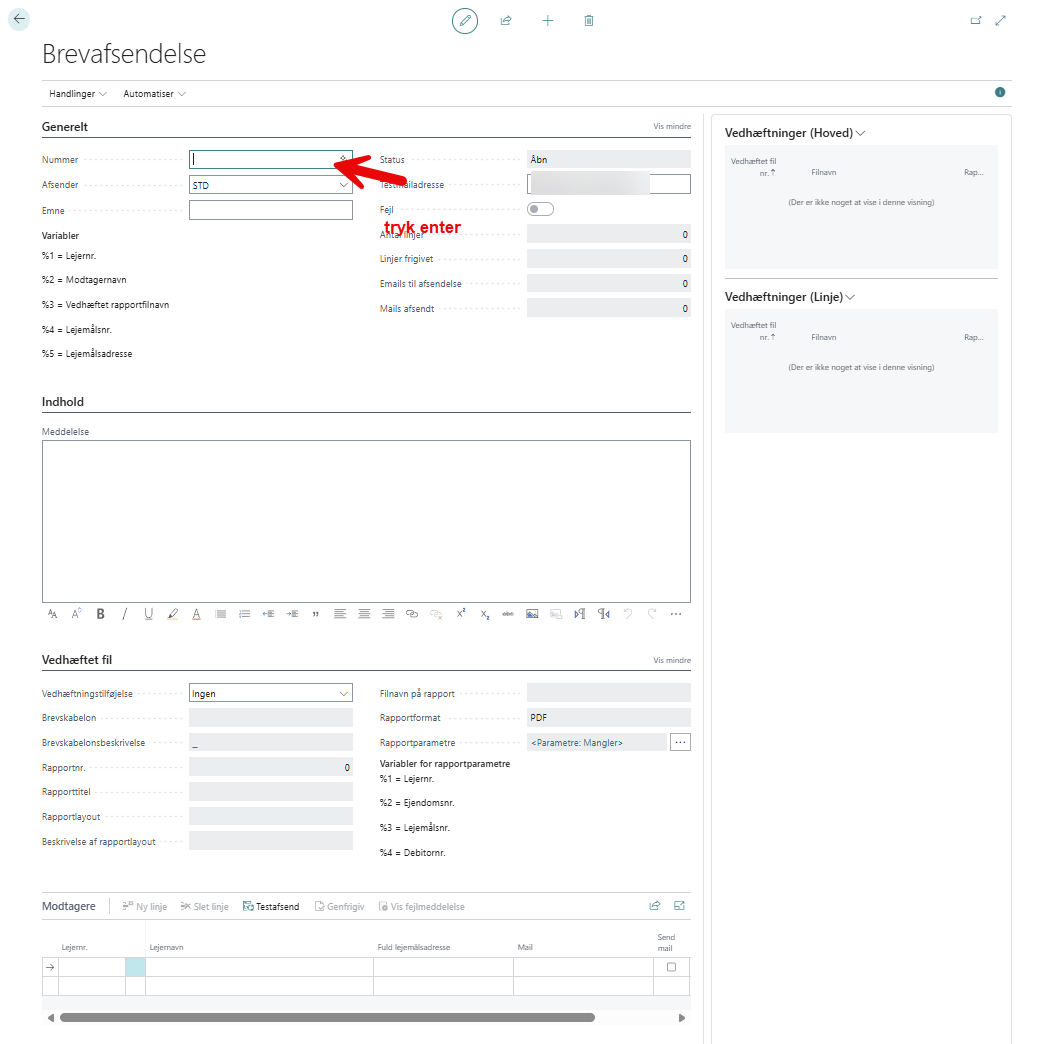This screenshot has height=1044, width=1055.
Task: Click the horizontal scrollbar under Modtagere grid
Action: click(327, 1018)
